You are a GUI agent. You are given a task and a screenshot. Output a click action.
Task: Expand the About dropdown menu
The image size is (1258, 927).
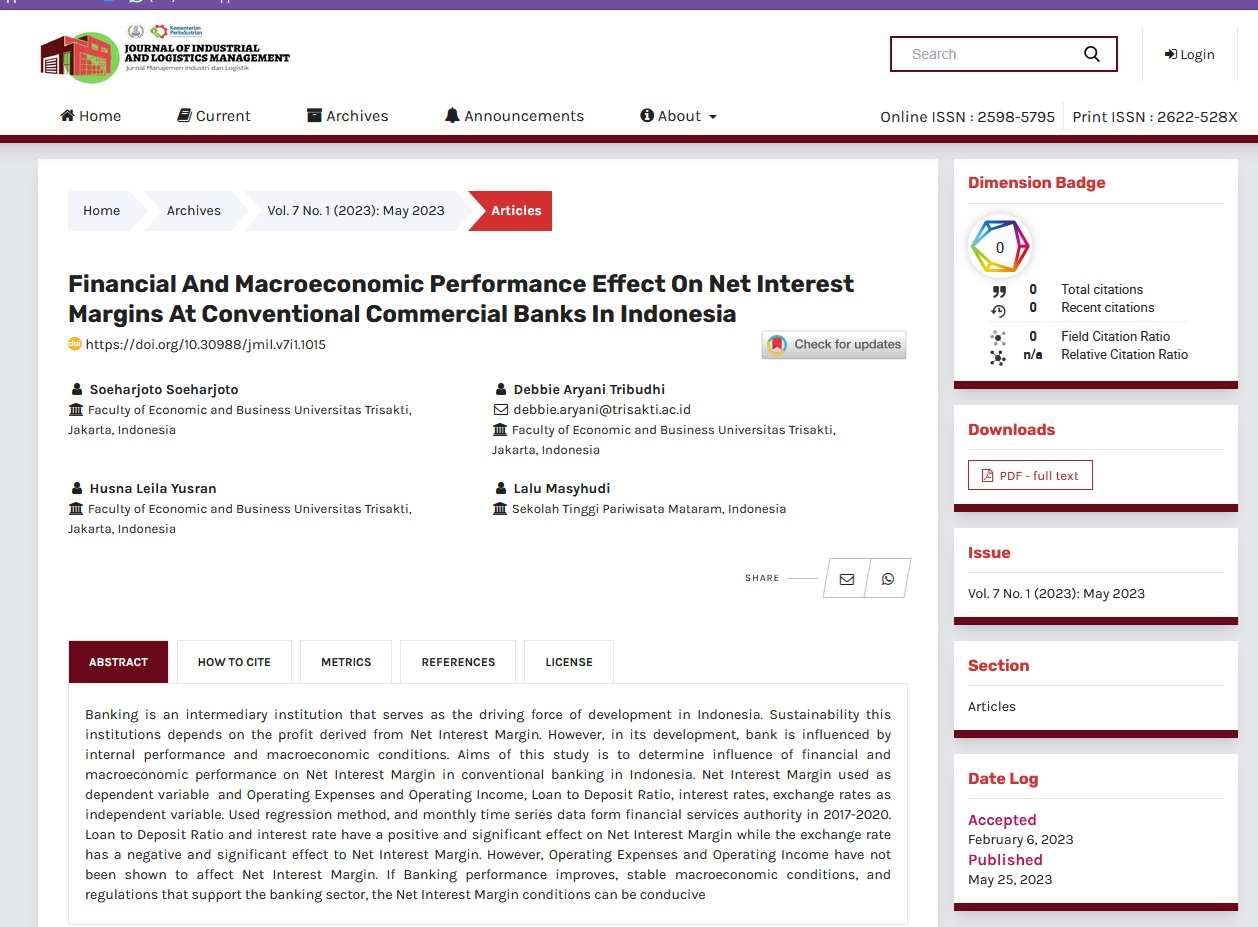(679, 116)
